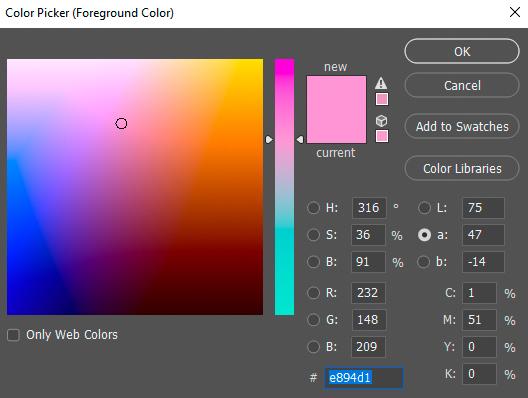Image resolution: width=528 pixels, height=398 pixels.
Task: Click the circle marker in the color field
Action: [121, 124]
